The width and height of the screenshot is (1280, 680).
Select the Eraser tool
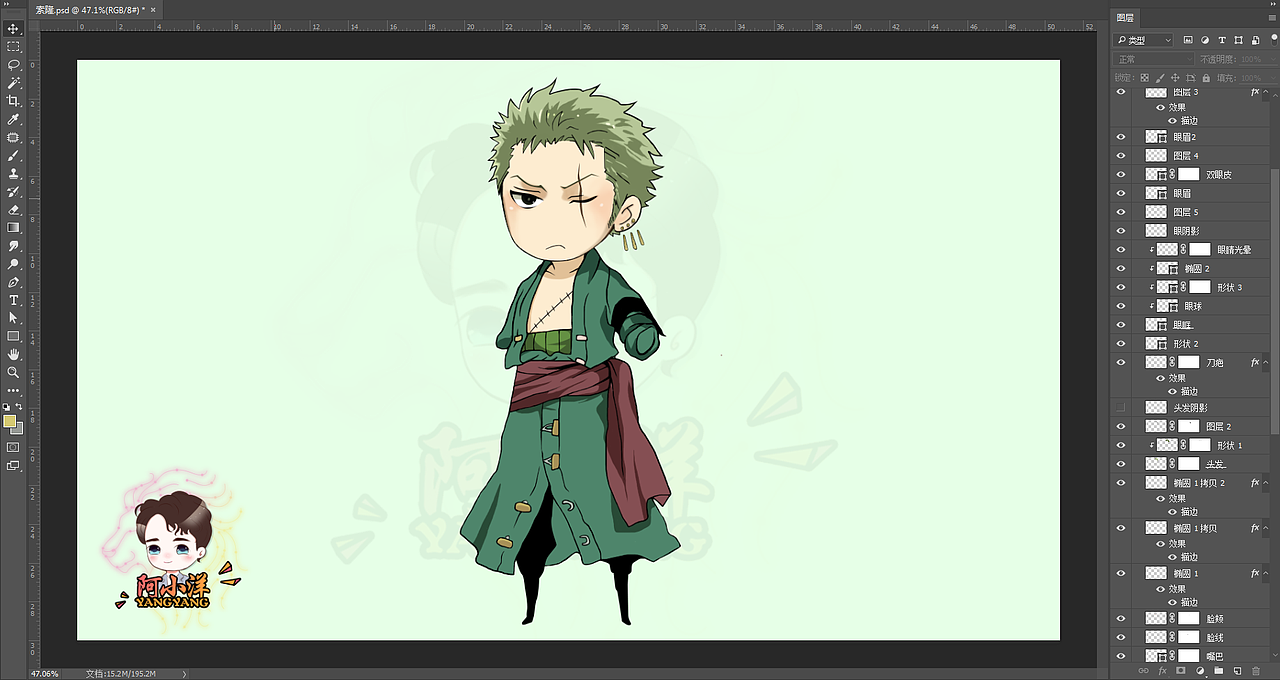13,210
